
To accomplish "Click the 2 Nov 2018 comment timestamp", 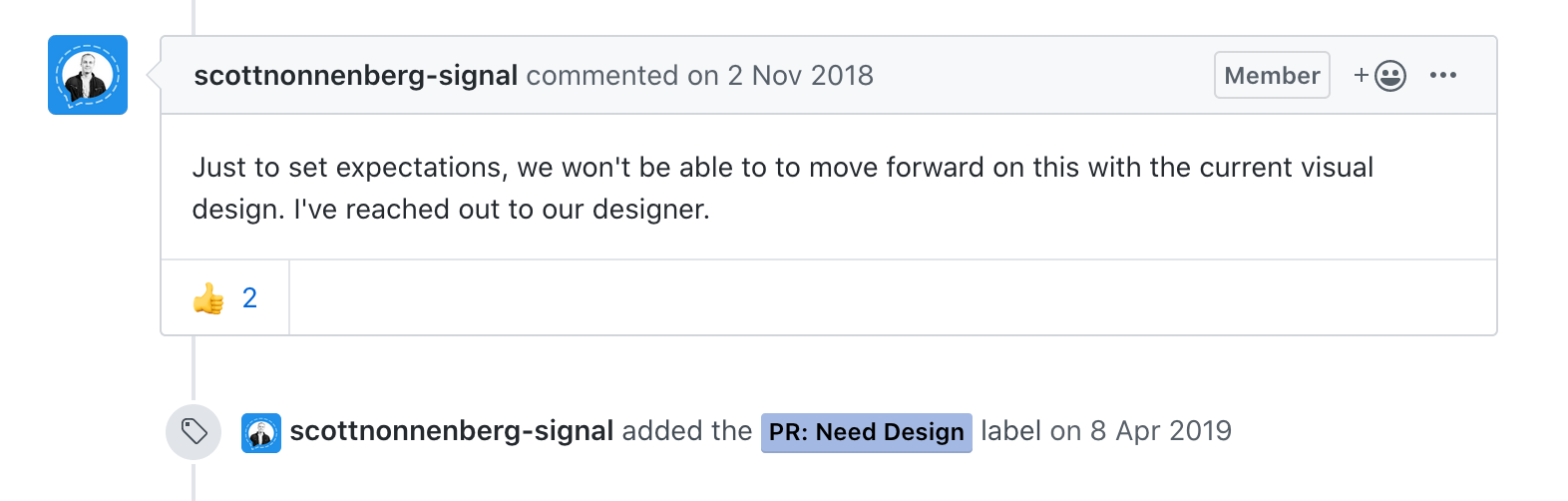I will click(800, 76).
